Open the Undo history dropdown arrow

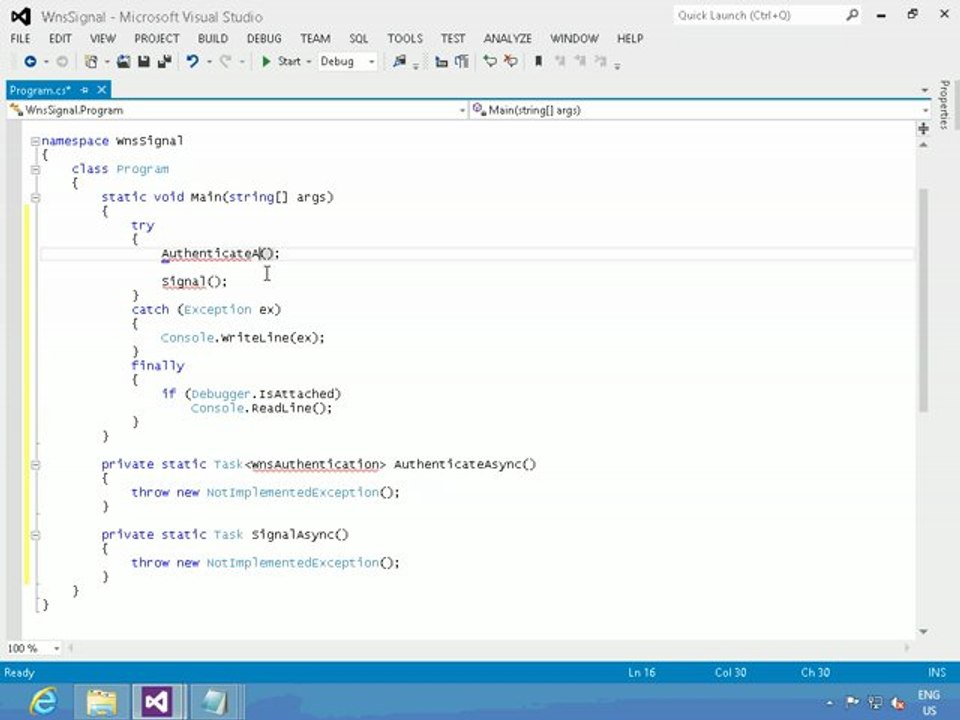point(209,62)
